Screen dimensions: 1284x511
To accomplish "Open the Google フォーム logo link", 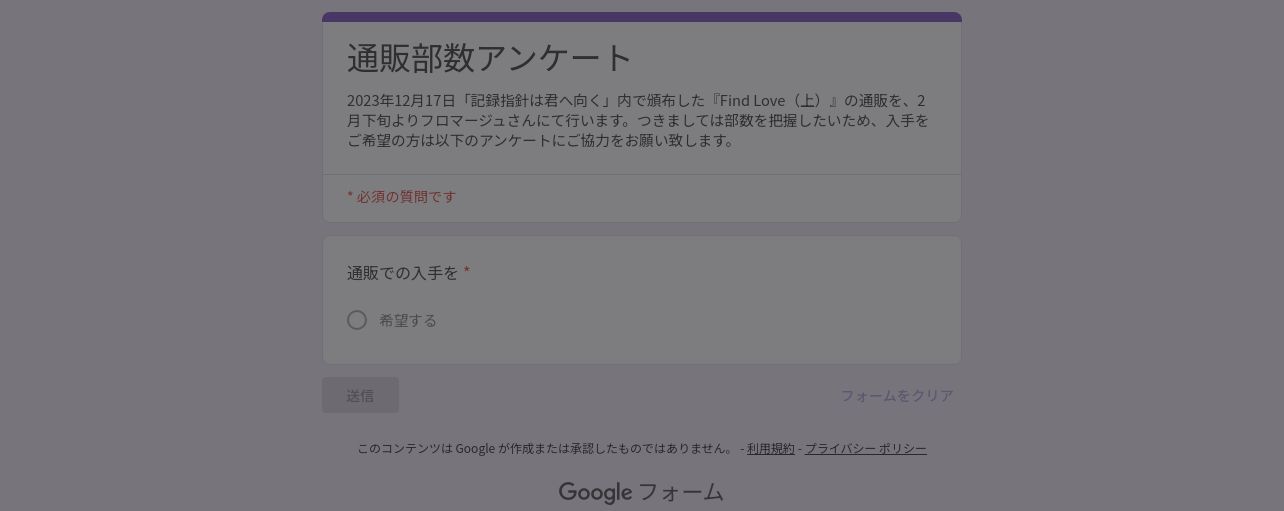I will (641, 492).
